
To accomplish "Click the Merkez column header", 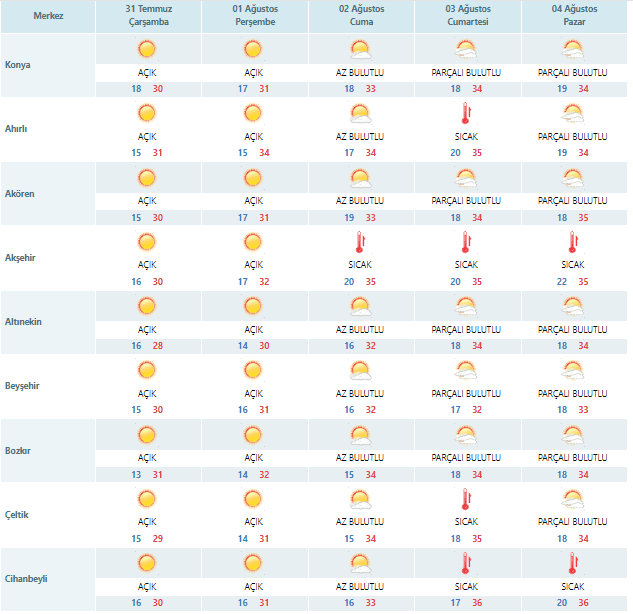I will point(48,16).
